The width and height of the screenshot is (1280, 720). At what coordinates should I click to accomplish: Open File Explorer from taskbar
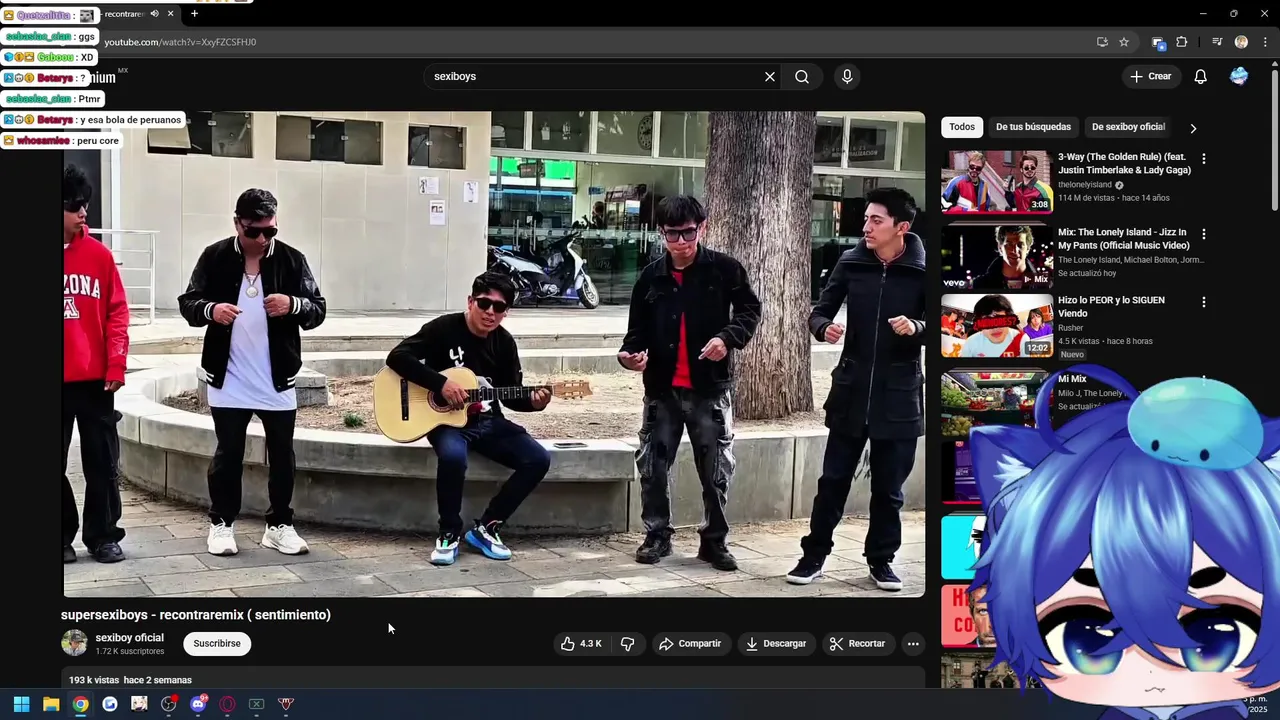(x=51, y=704)
